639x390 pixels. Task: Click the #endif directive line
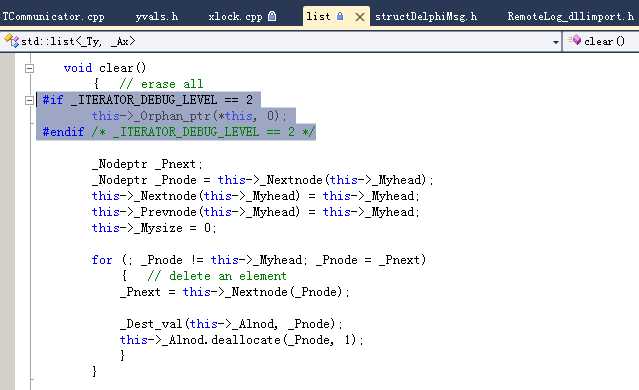(x=178, y=132)
